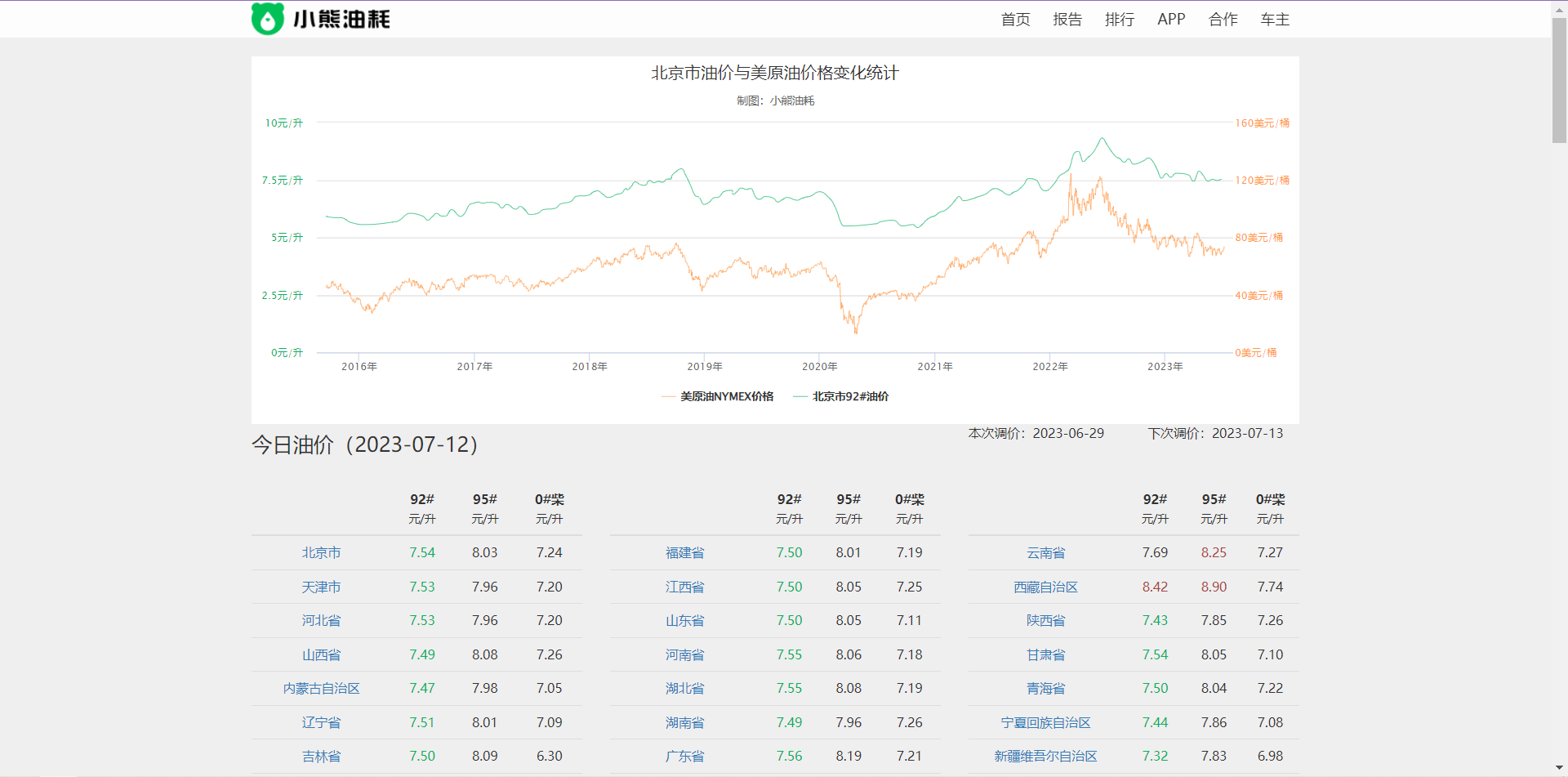Open the 福建省 link

[x=684, y=552]
